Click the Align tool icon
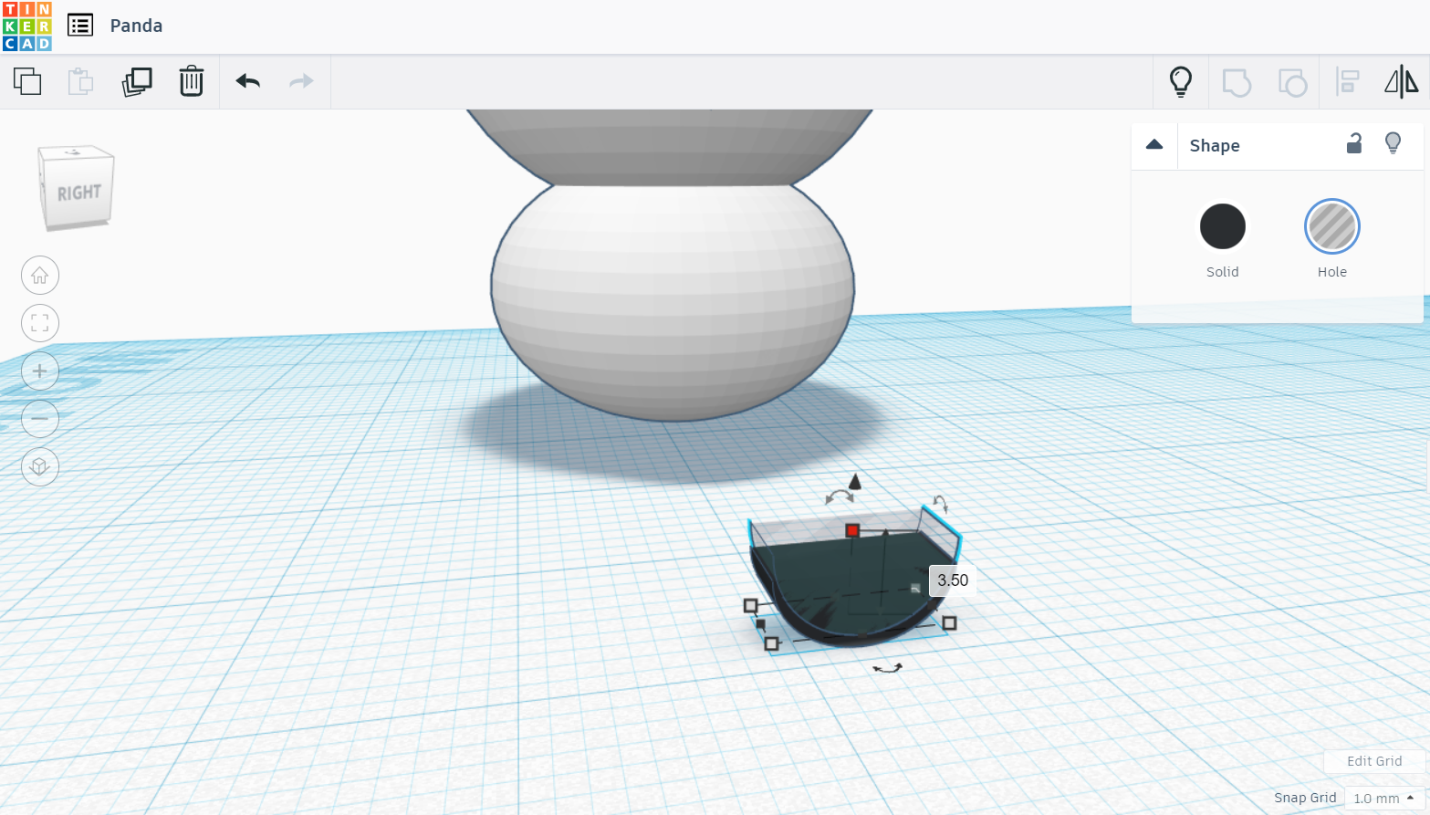 click(x=1348, y=82)
